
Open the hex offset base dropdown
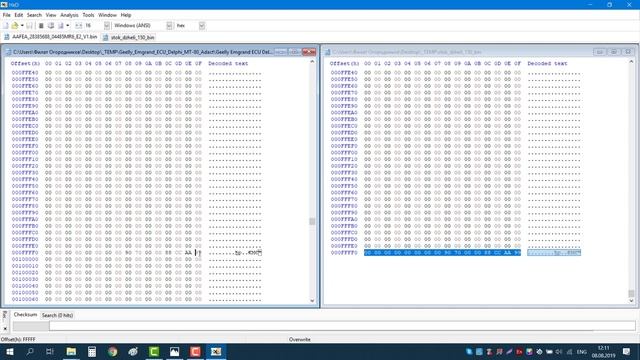point(202,26)
